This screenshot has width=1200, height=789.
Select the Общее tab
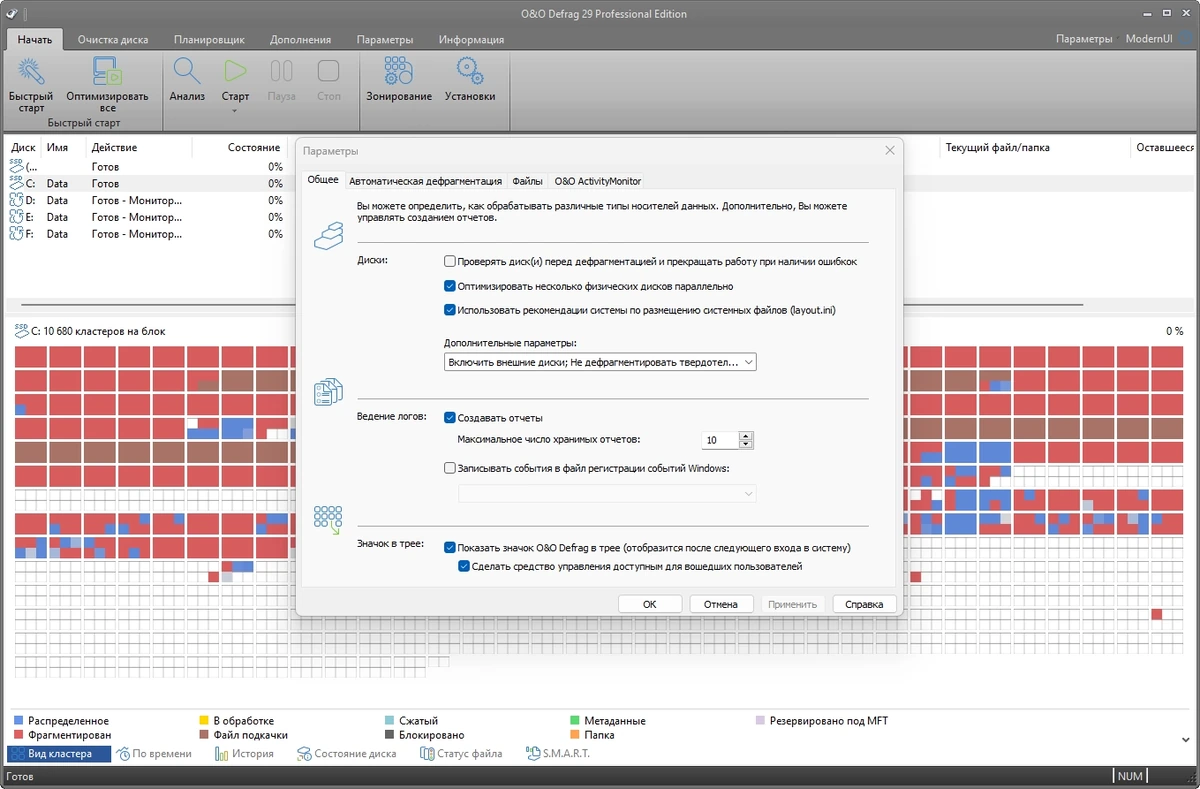(322, 180)
